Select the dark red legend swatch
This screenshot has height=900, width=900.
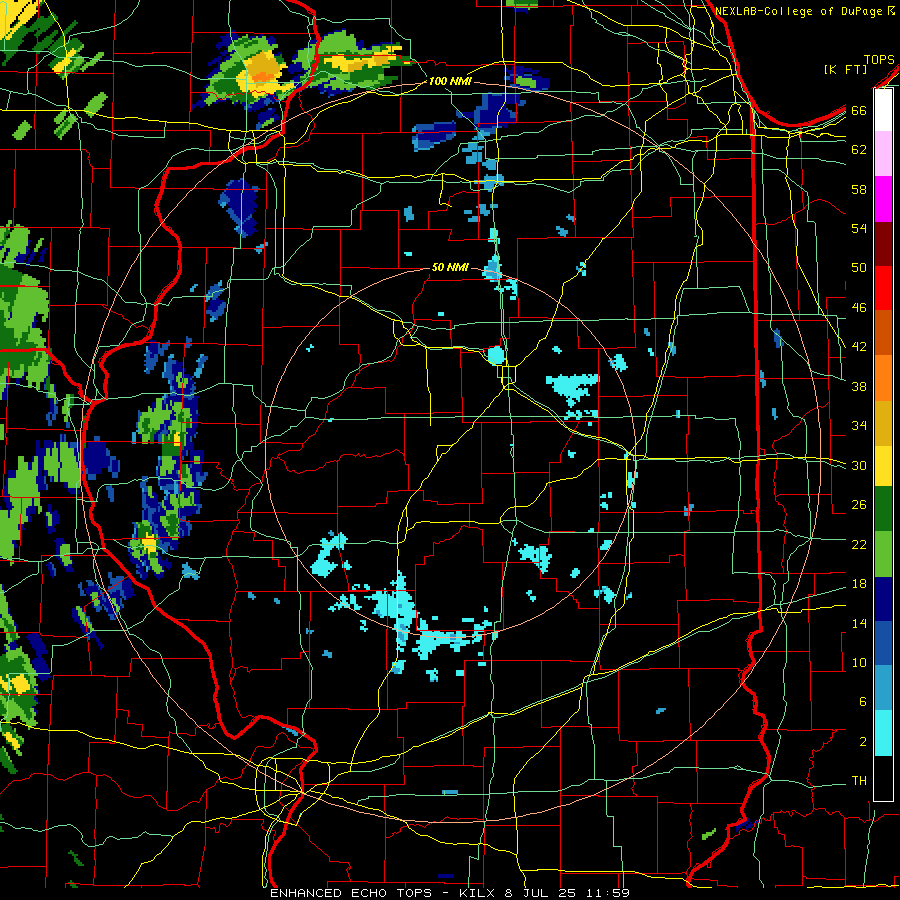click(883, 243)
